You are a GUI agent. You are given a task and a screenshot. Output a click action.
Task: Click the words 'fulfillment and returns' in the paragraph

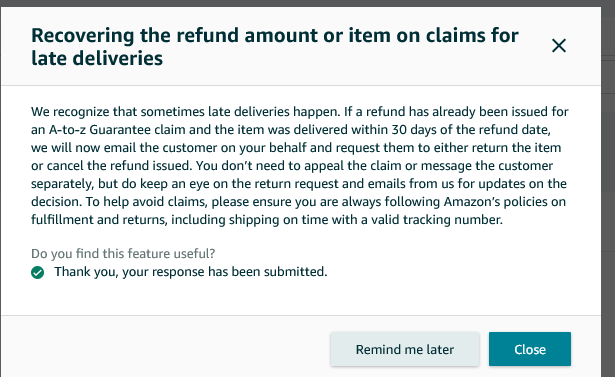click(x=99, y=220)
